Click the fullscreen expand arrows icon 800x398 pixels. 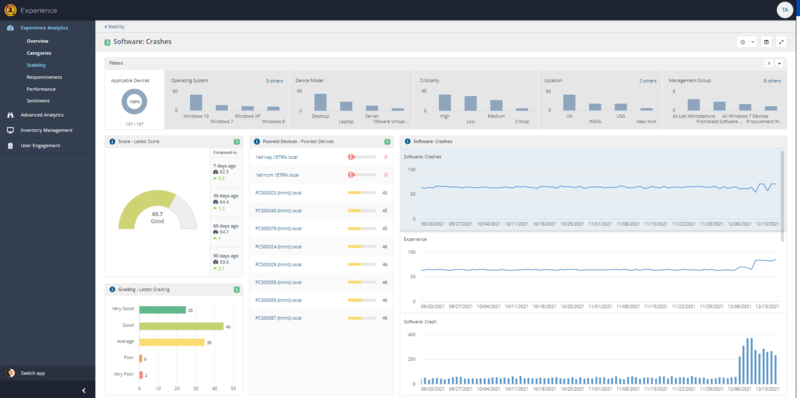coord(781,42)
